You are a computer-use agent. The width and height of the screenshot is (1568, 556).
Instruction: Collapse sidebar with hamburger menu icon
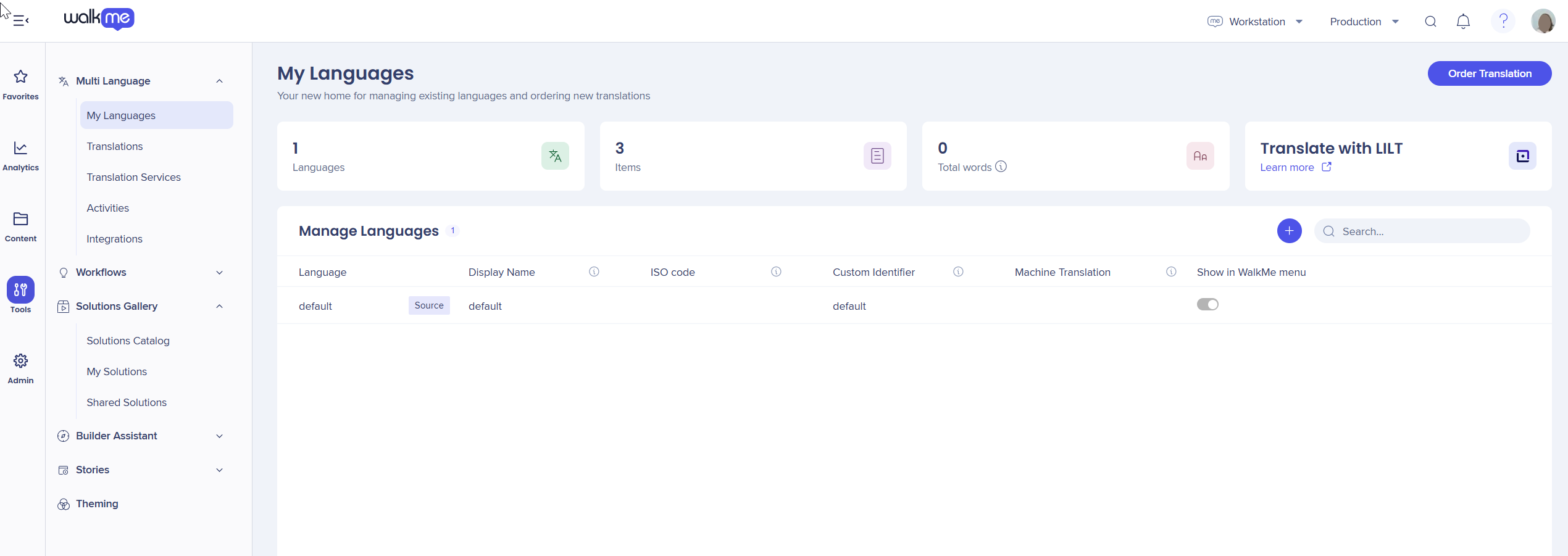[21, 20]
